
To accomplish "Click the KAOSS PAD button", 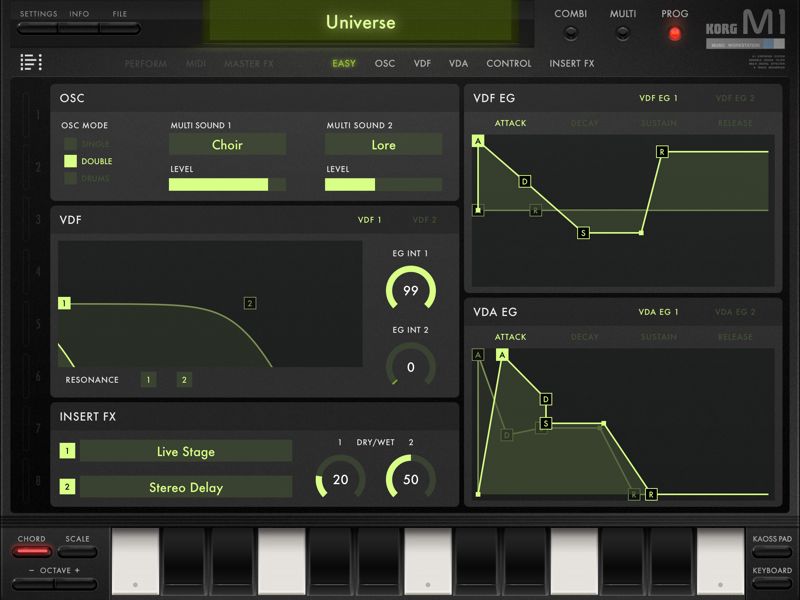I will click(771, 552).
